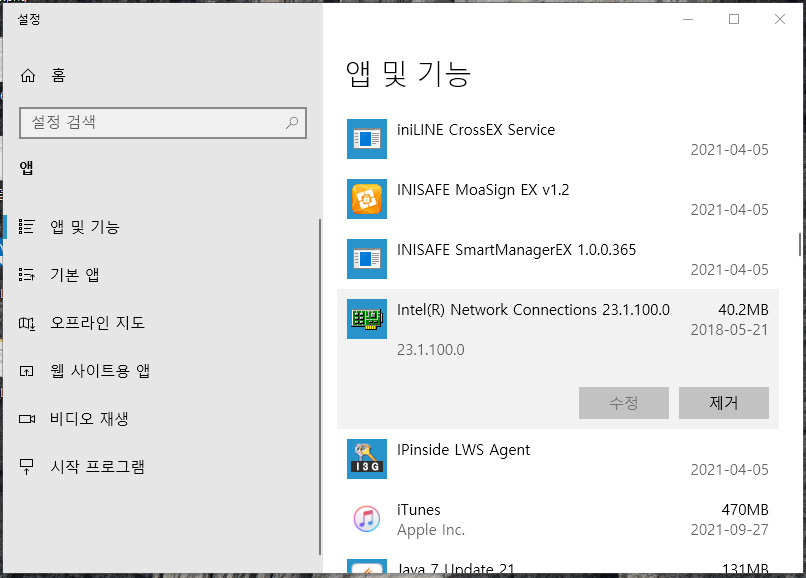Click the greyed 수정 (Modify) button
Viewport: 806px width, 578px height.
click(x=624, y=403)
